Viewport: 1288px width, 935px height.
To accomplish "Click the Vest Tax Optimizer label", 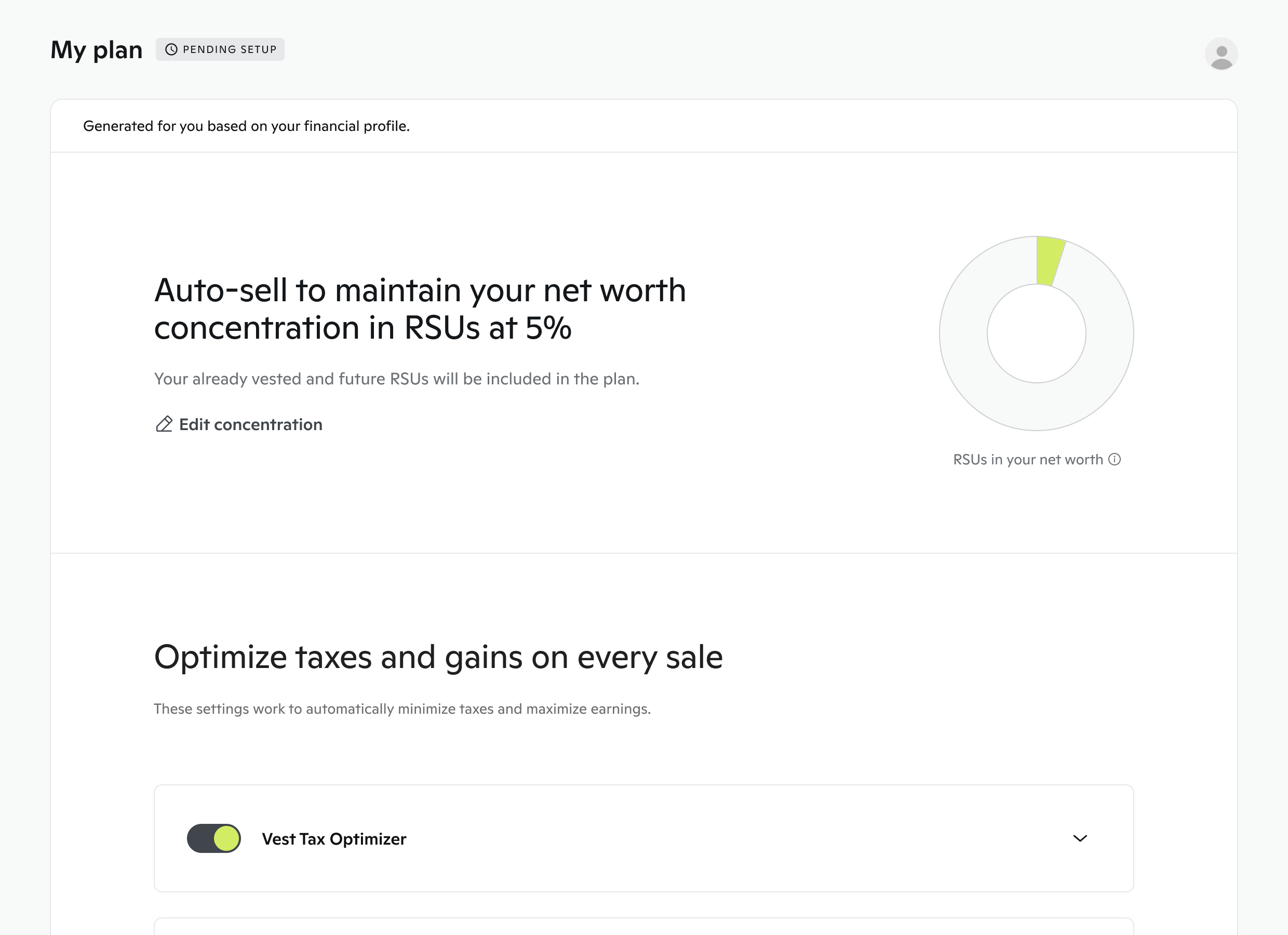I will tap(334, 839).
